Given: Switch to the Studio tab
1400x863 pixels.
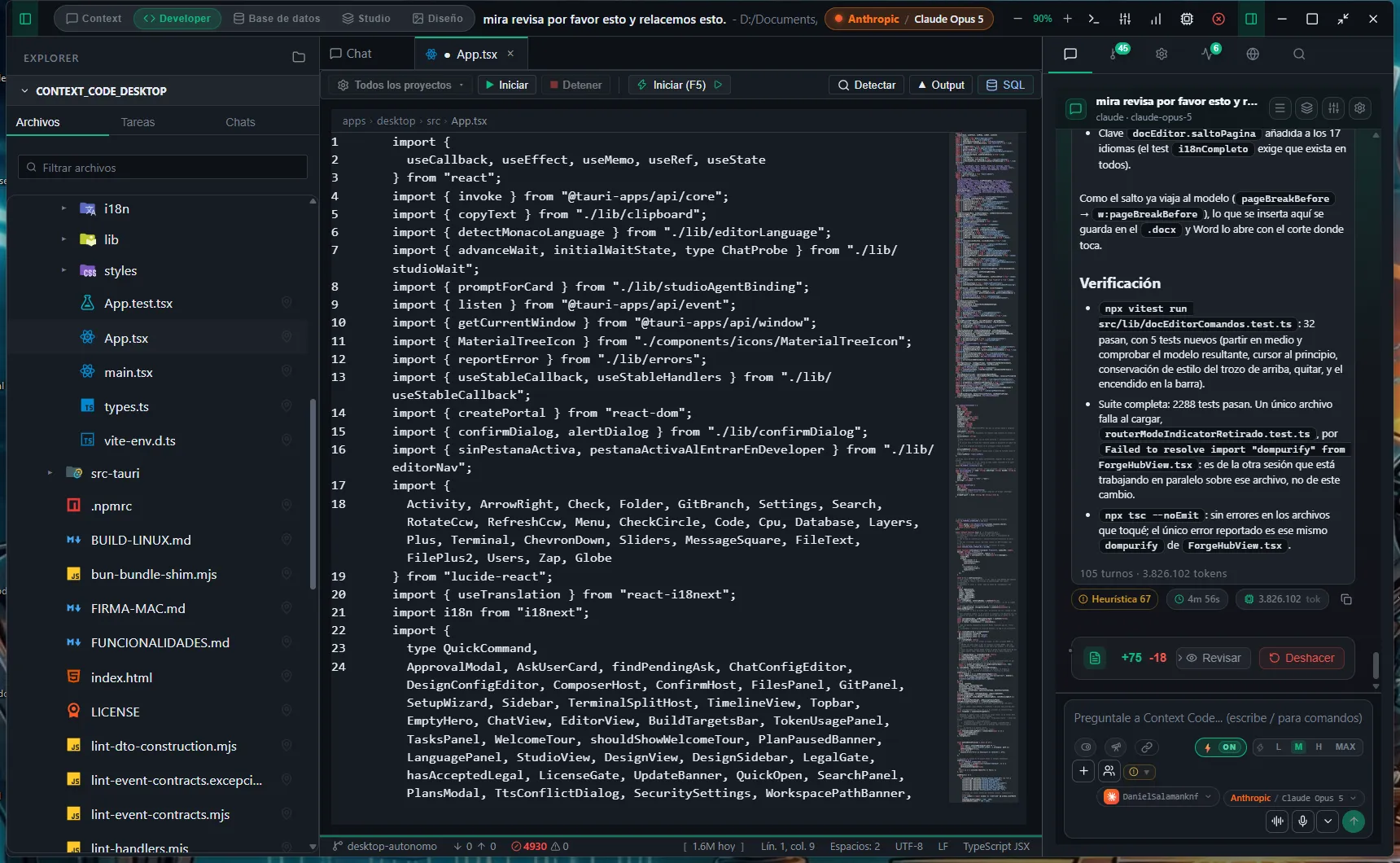Looking at the screenshot, I should (x=366, y=18).
